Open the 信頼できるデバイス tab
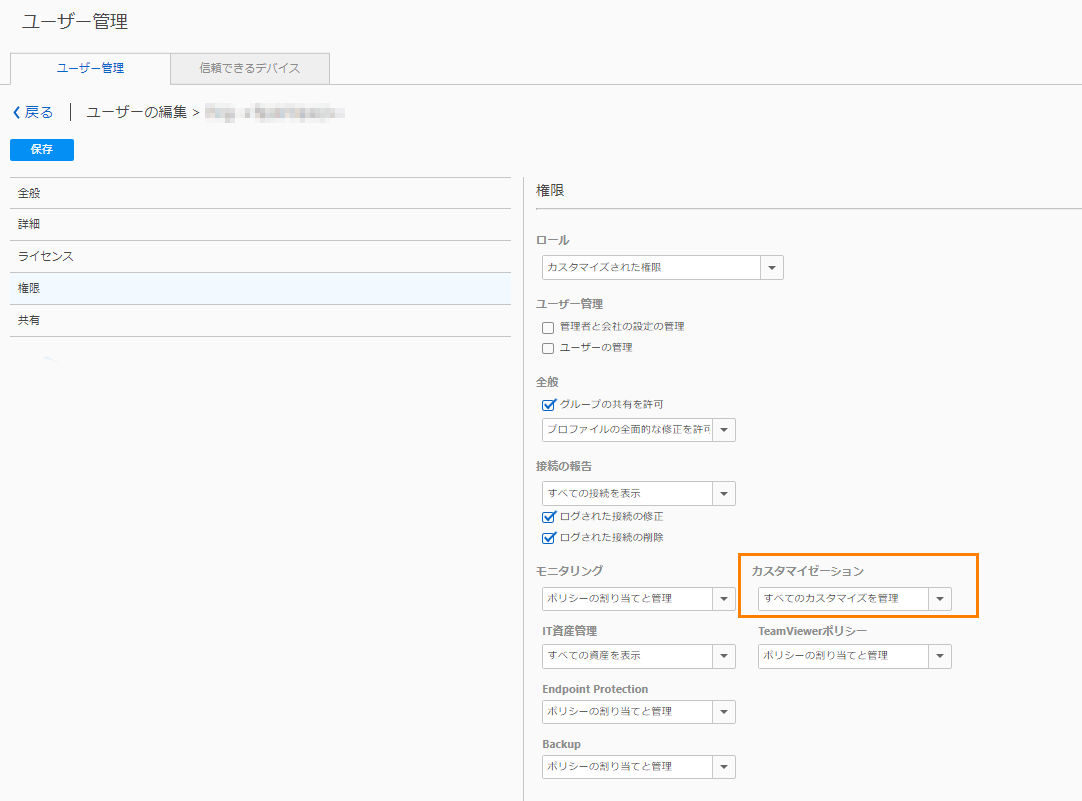The width and height of the screenshot is (1082, 801). coord(250,68)
